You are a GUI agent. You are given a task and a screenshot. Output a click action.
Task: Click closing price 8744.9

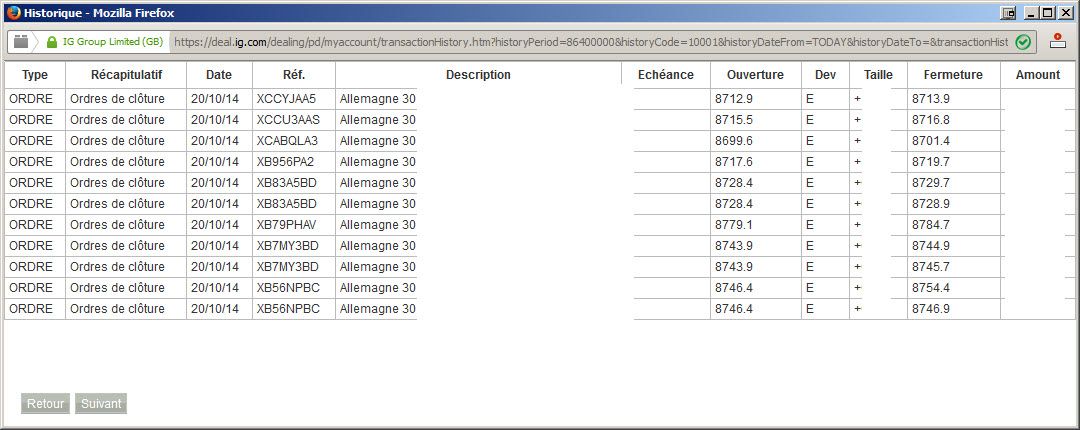click(931, 246)
